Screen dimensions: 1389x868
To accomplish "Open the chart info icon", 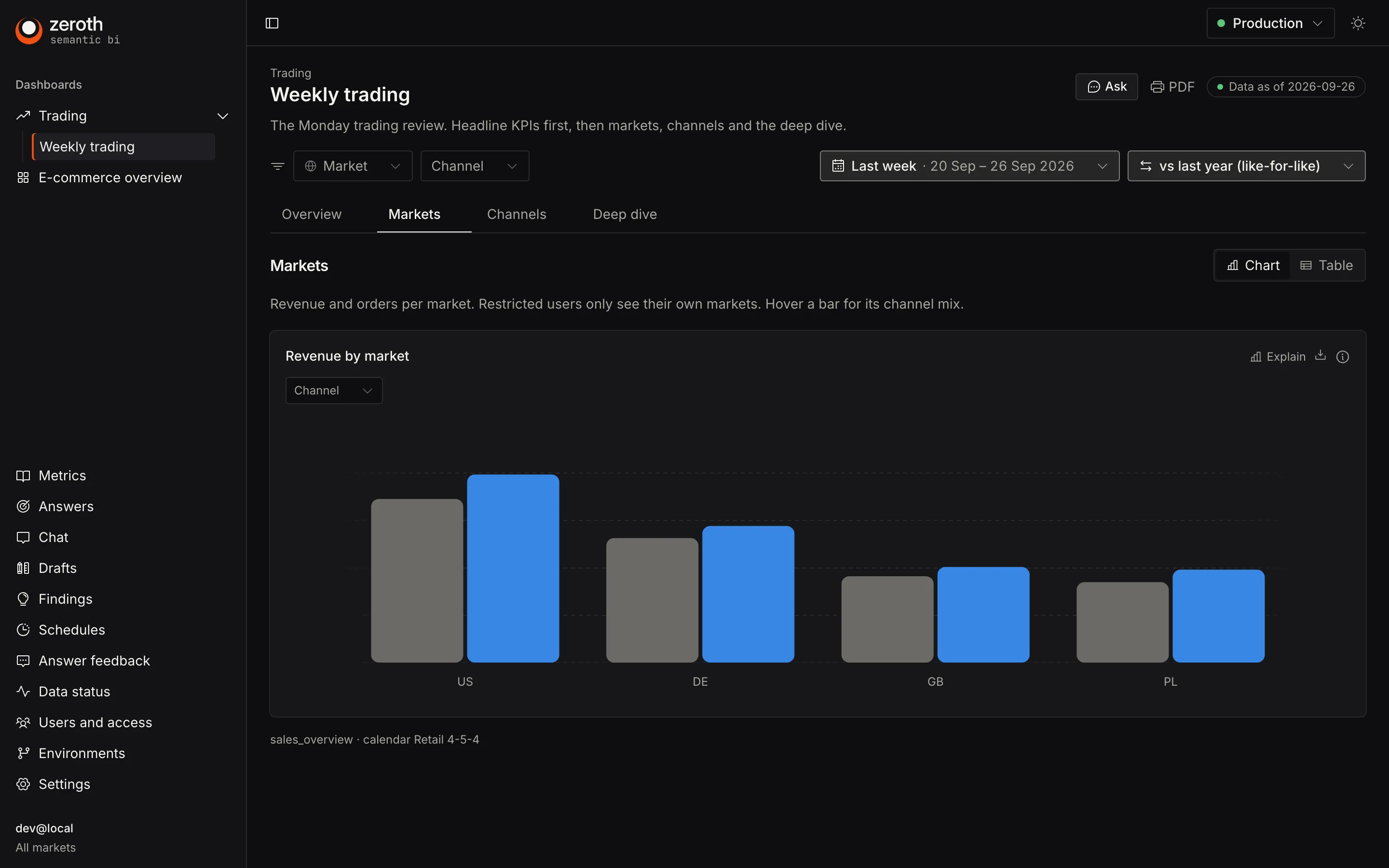I will [1343, 356].
